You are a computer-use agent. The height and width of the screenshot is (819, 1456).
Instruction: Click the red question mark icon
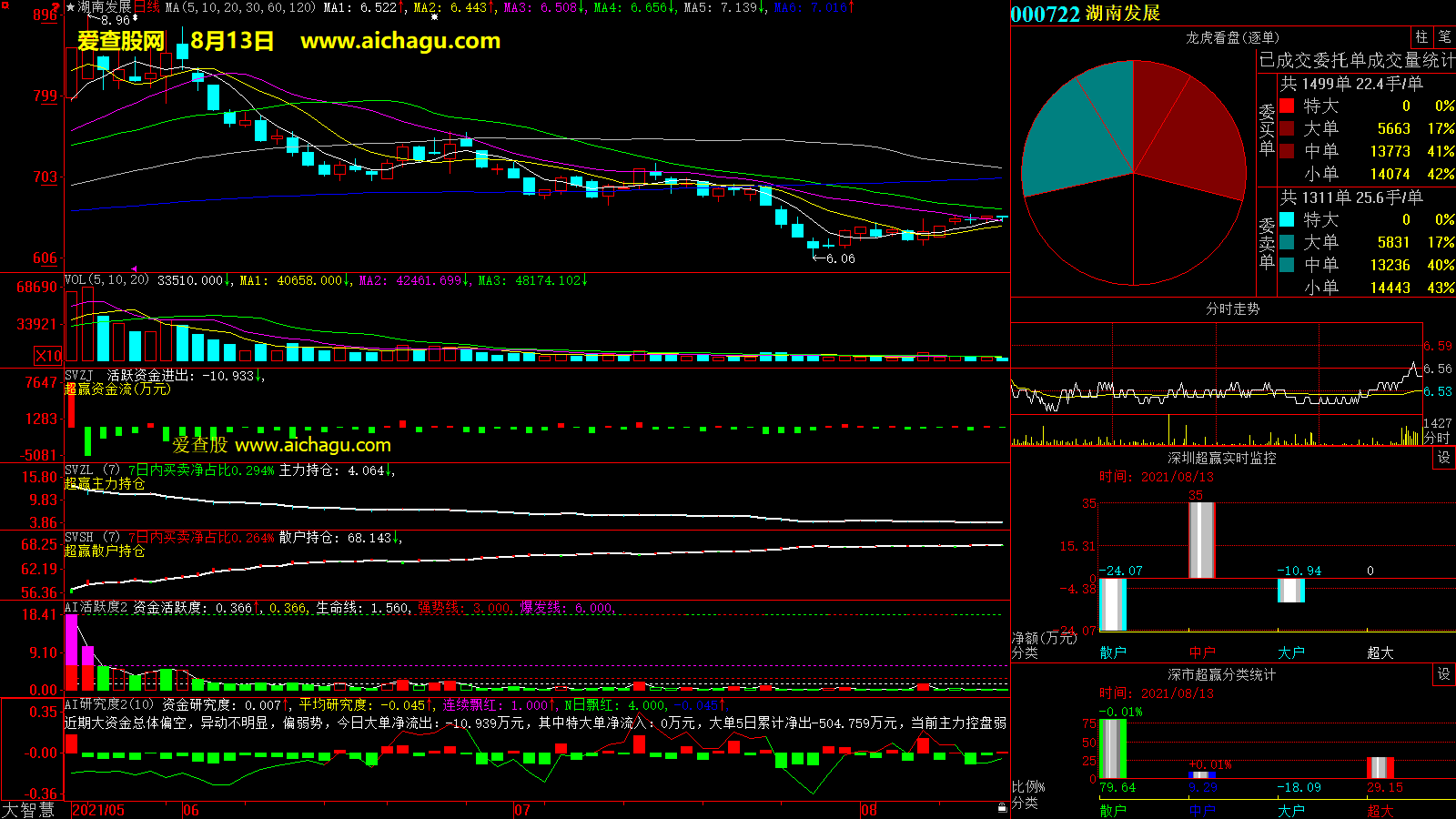pos(56,7)
